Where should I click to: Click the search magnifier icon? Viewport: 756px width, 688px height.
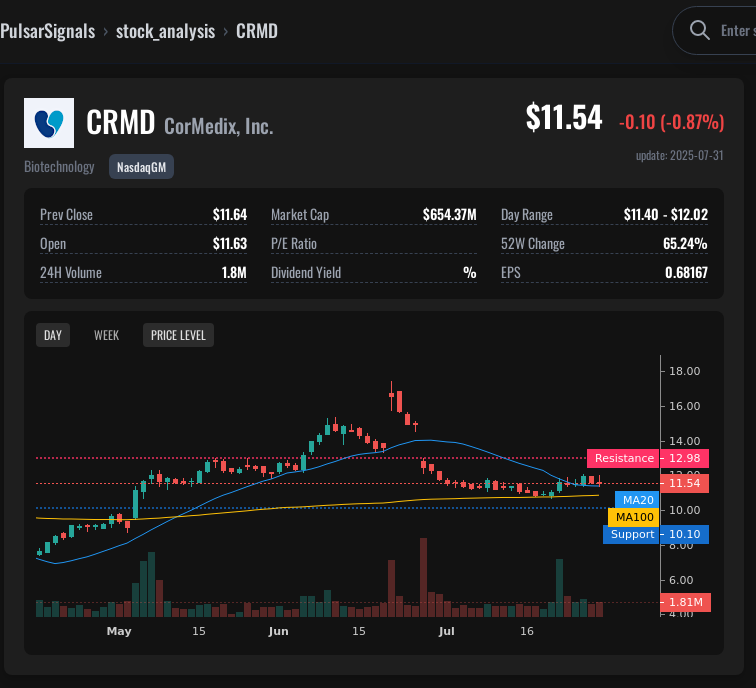(x=699, y=30)
